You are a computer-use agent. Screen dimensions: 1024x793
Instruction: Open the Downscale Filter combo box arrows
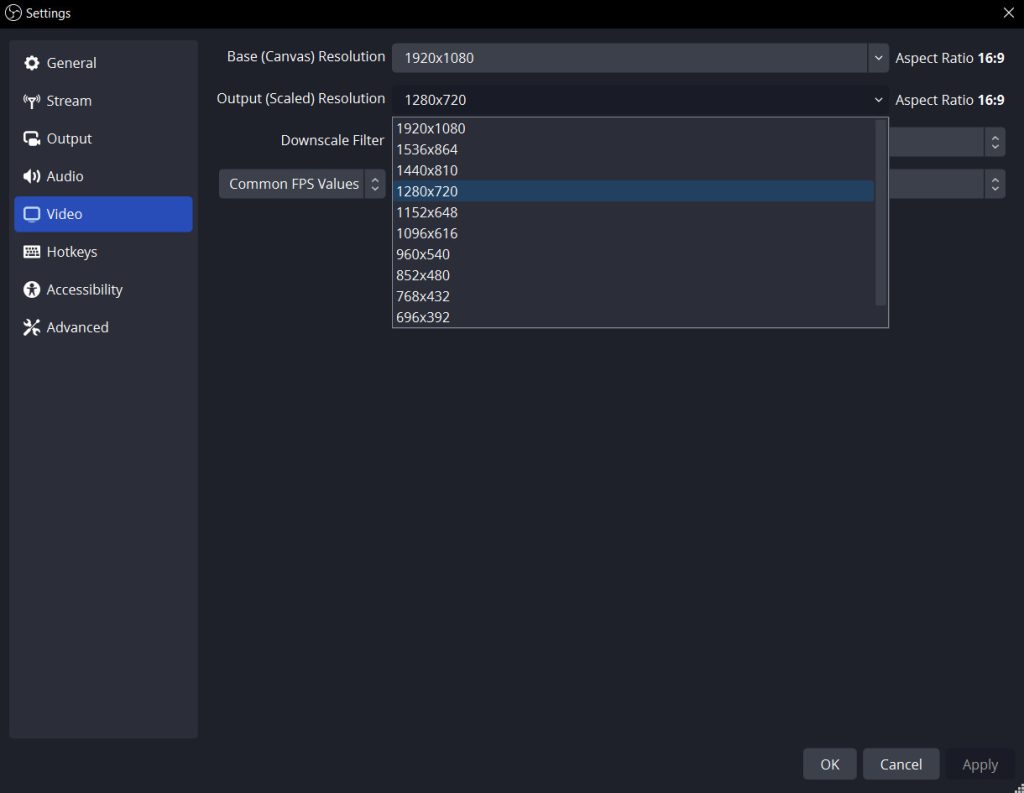coord(995,142)
